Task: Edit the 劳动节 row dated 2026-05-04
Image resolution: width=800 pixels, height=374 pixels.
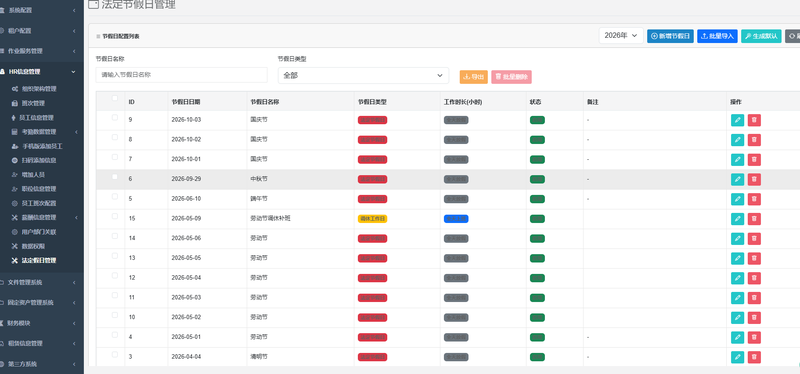Action: pyautogui.click(x=737, y=278)
